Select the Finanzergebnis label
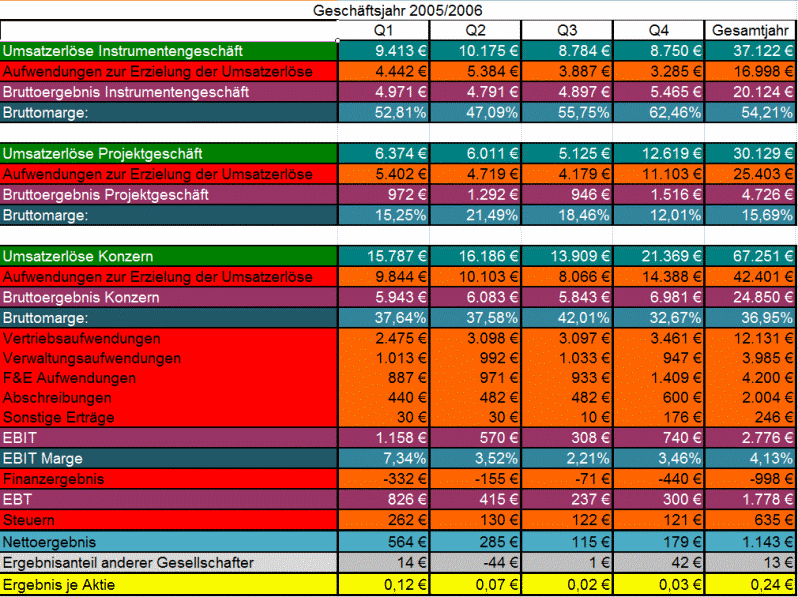The image size is (798, 597). pyautogui.click(x=169, y=479)
